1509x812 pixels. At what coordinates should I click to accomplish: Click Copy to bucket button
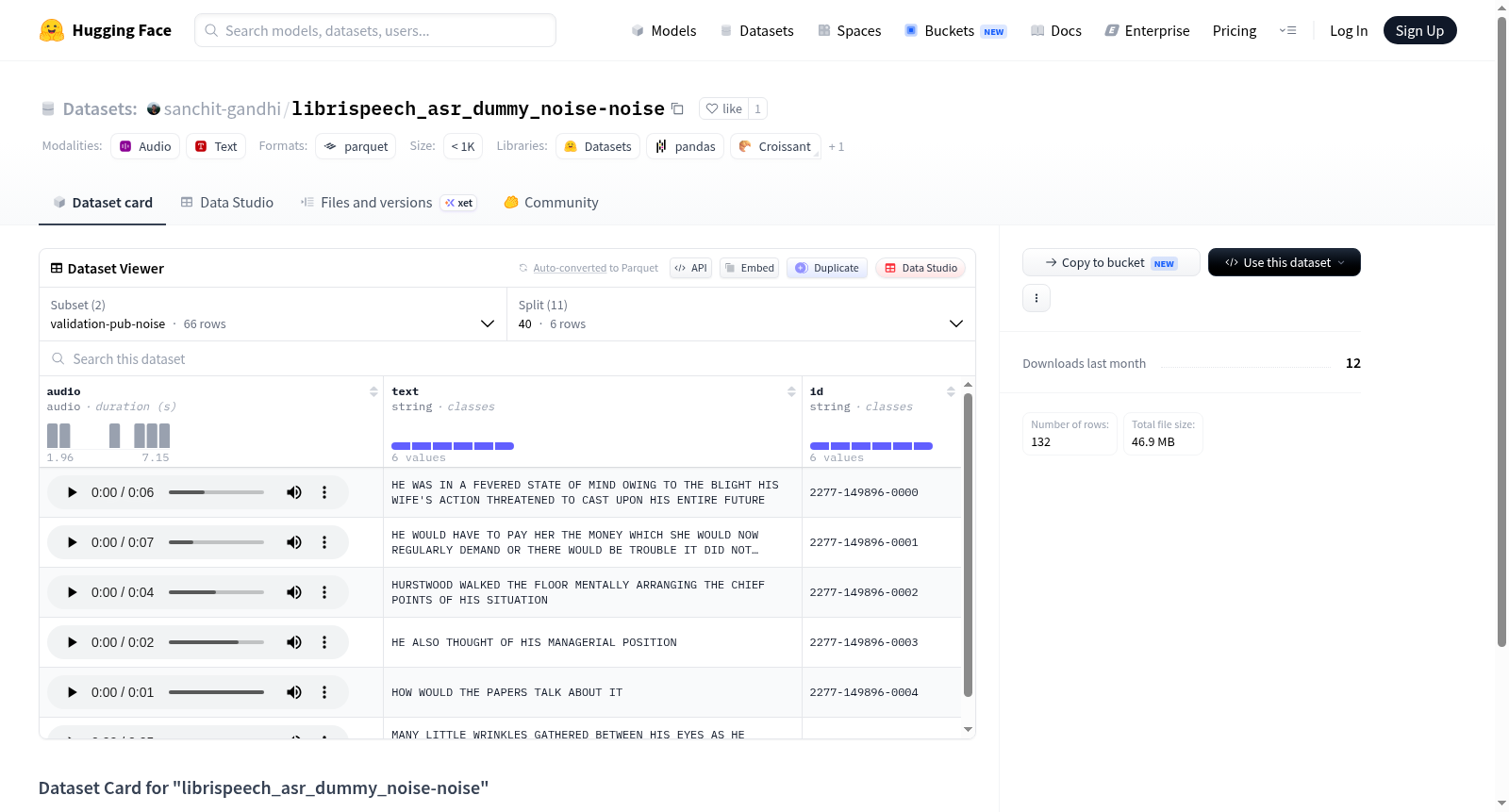coord(1111,262)
